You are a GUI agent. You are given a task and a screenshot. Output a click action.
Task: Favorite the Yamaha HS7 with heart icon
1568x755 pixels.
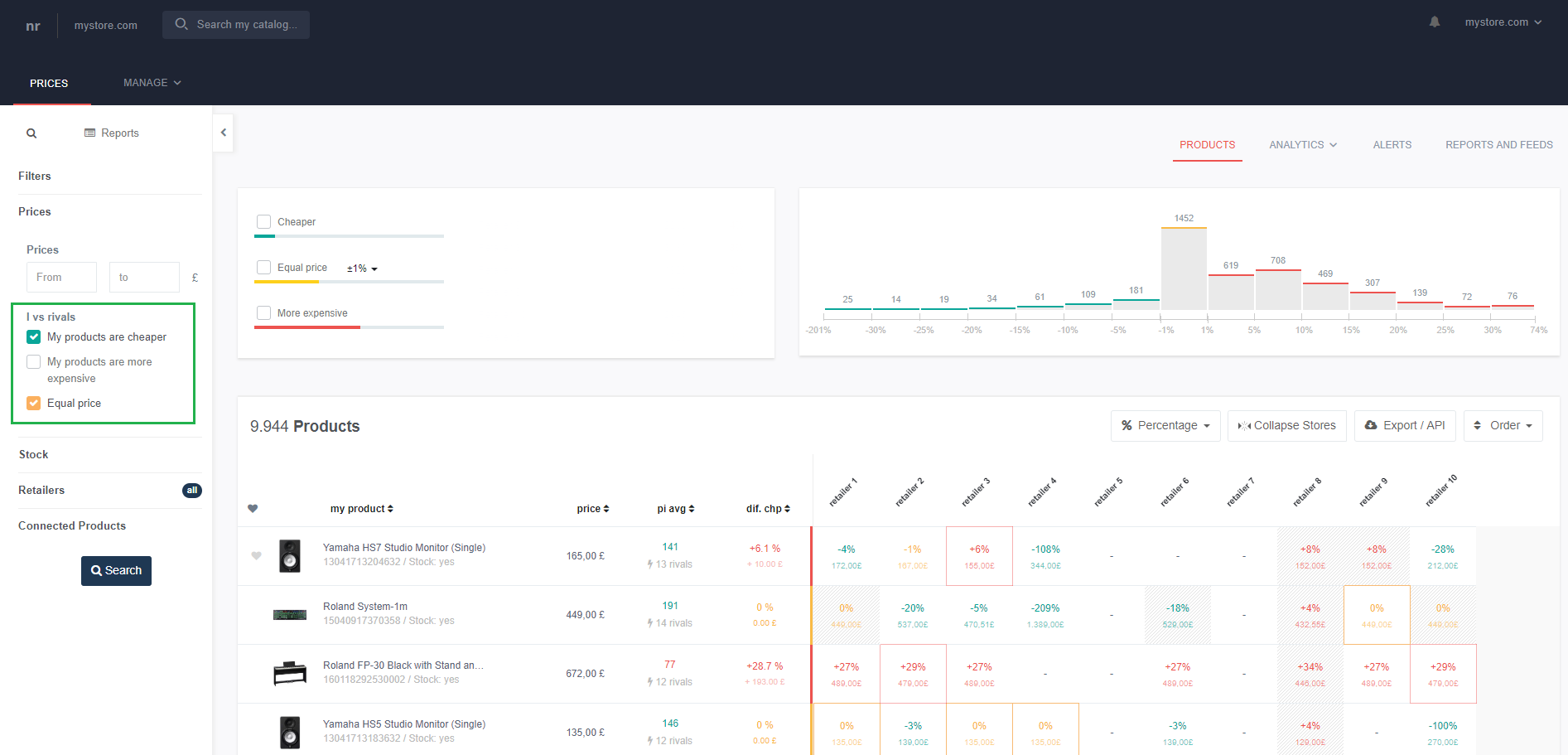click(x=256, y=556)
